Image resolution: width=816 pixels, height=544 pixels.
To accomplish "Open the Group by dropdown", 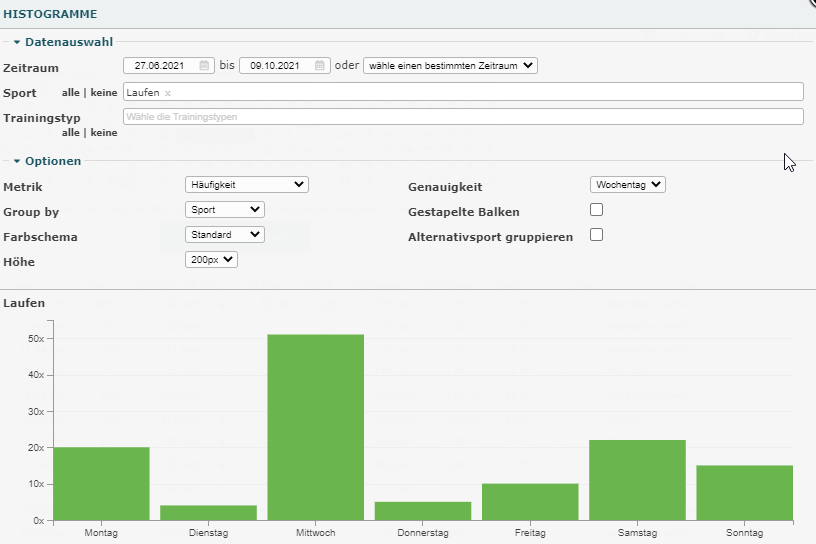I will tap(225, 210).
